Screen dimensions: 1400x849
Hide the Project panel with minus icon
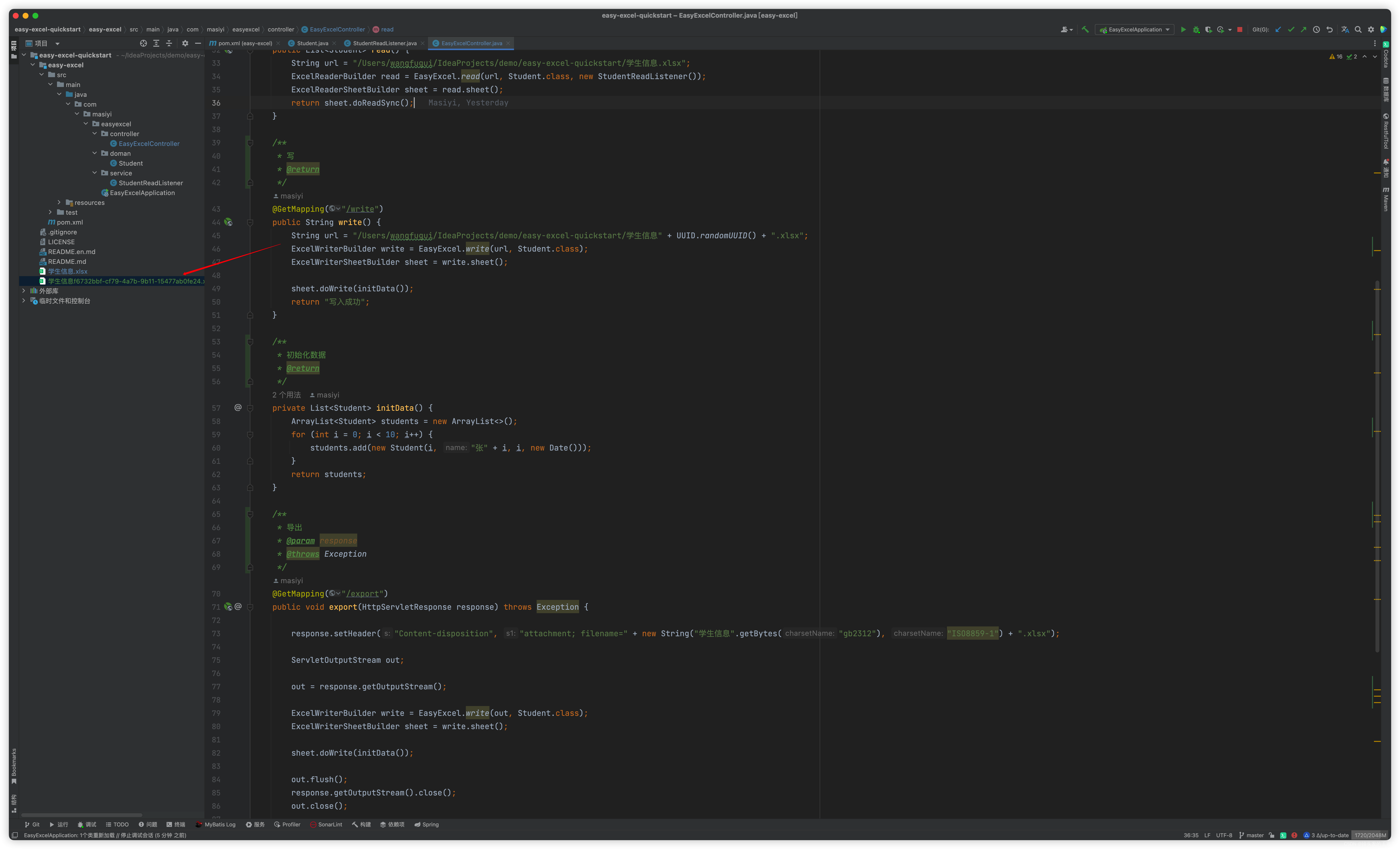pos(198,43)
